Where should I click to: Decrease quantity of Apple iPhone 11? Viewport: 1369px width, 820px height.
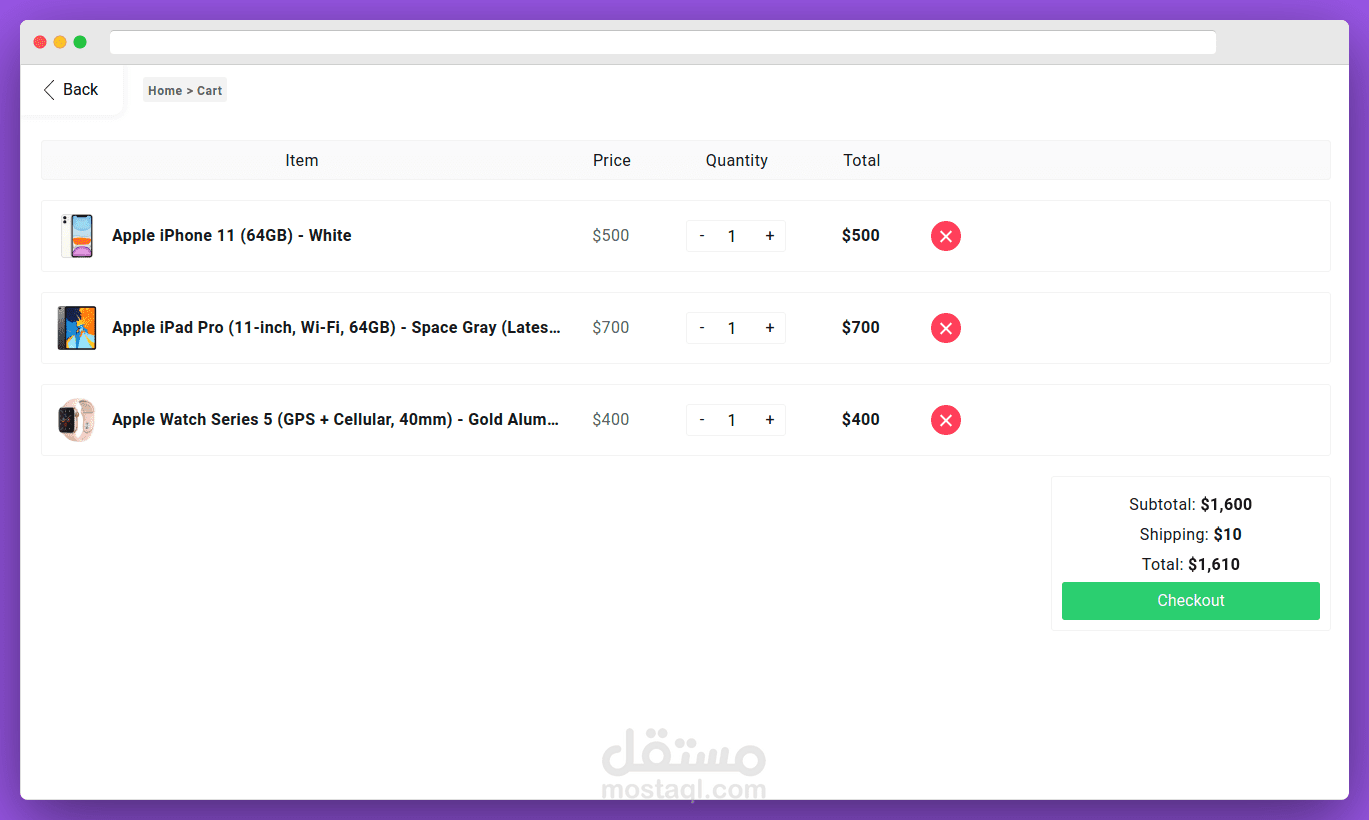[702, 236]
